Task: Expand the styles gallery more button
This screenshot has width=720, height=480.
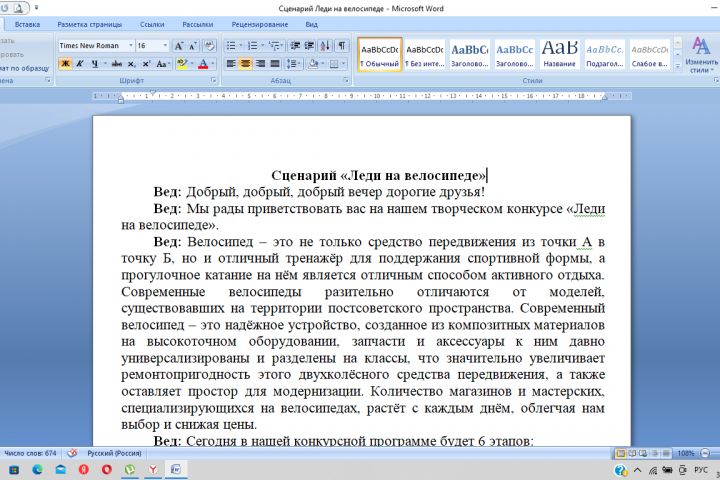Action: 678,66
